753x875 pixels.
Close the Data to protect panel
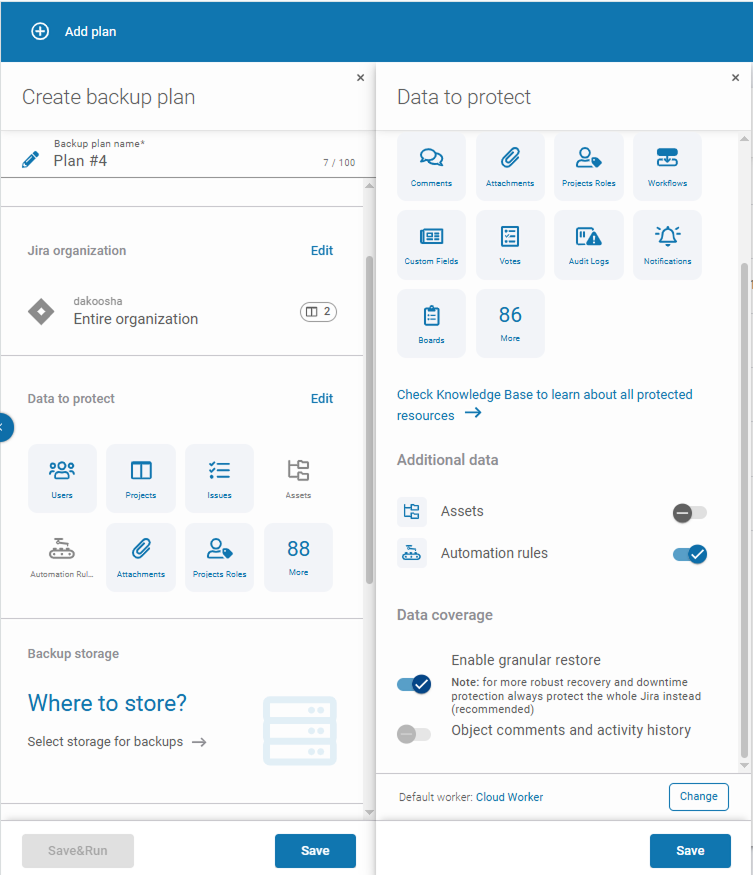click(736, 78)
